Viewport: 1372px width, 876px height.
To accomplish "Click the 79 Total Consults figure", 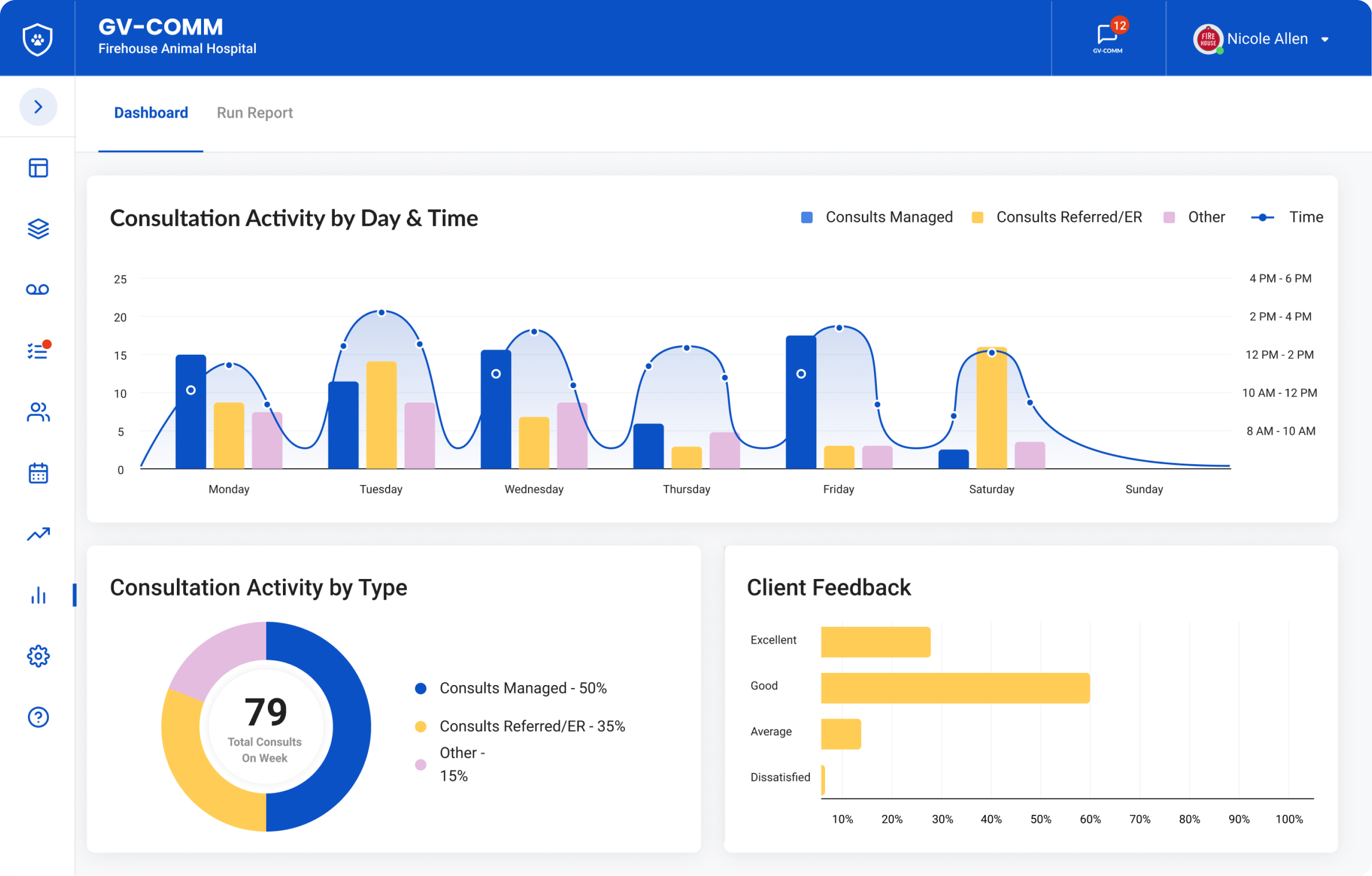I will [265, 712].
